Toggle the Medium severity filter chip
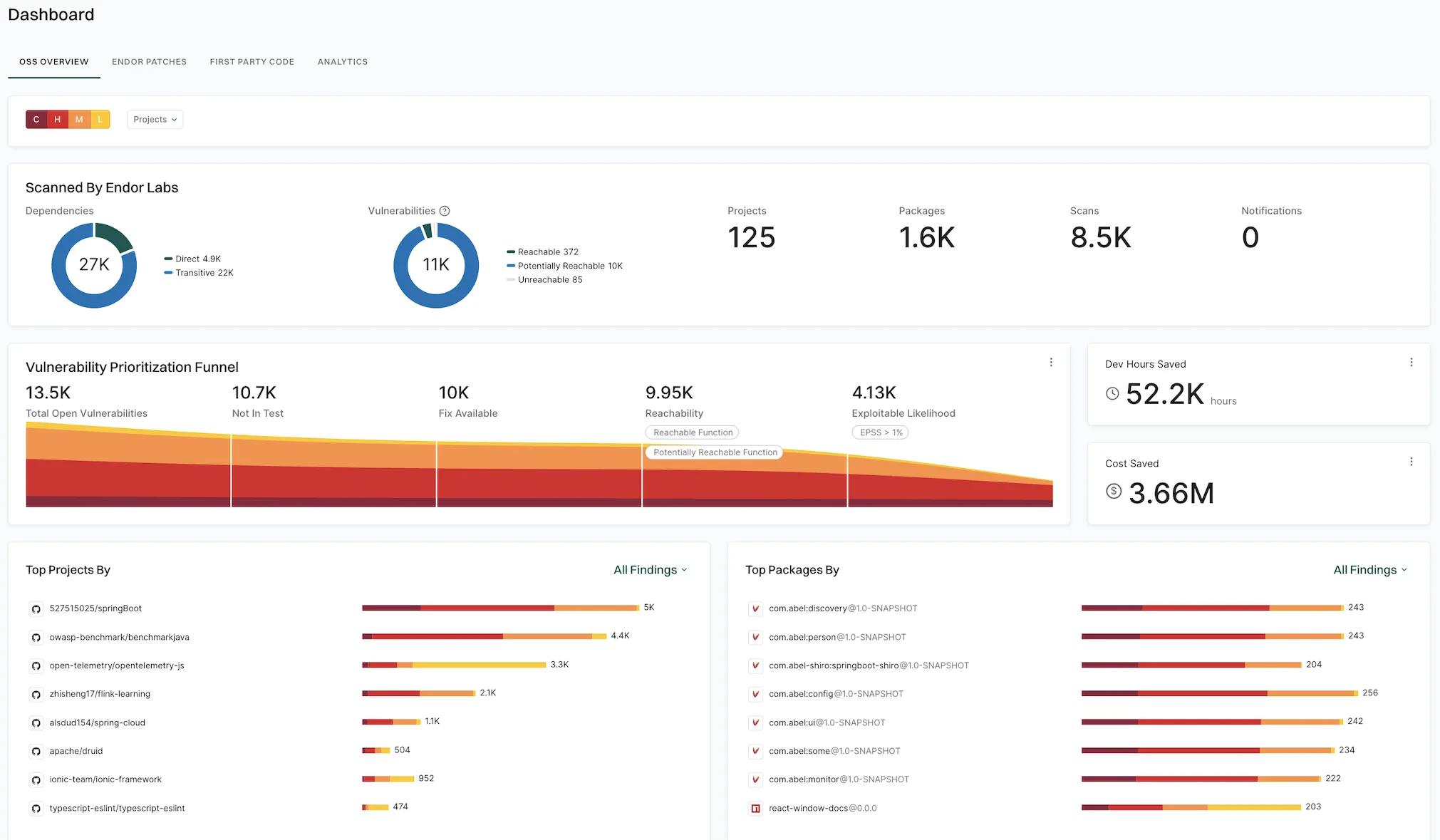1440x840 pixels. click(x=79, y=119)
